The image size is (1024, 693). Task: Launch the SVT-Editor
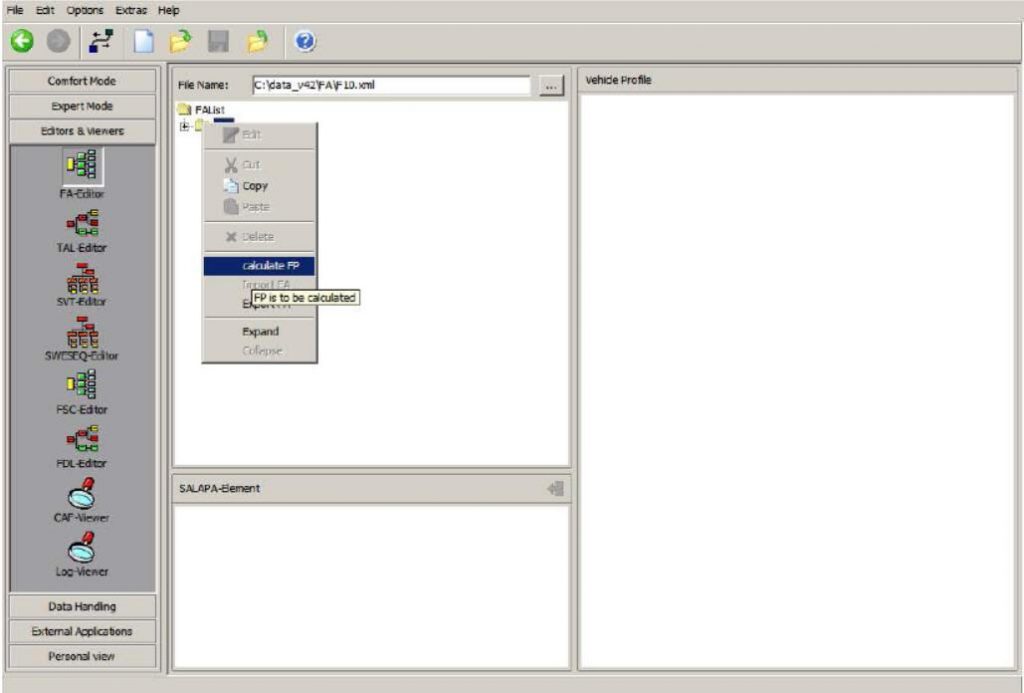tap(82, 275)
